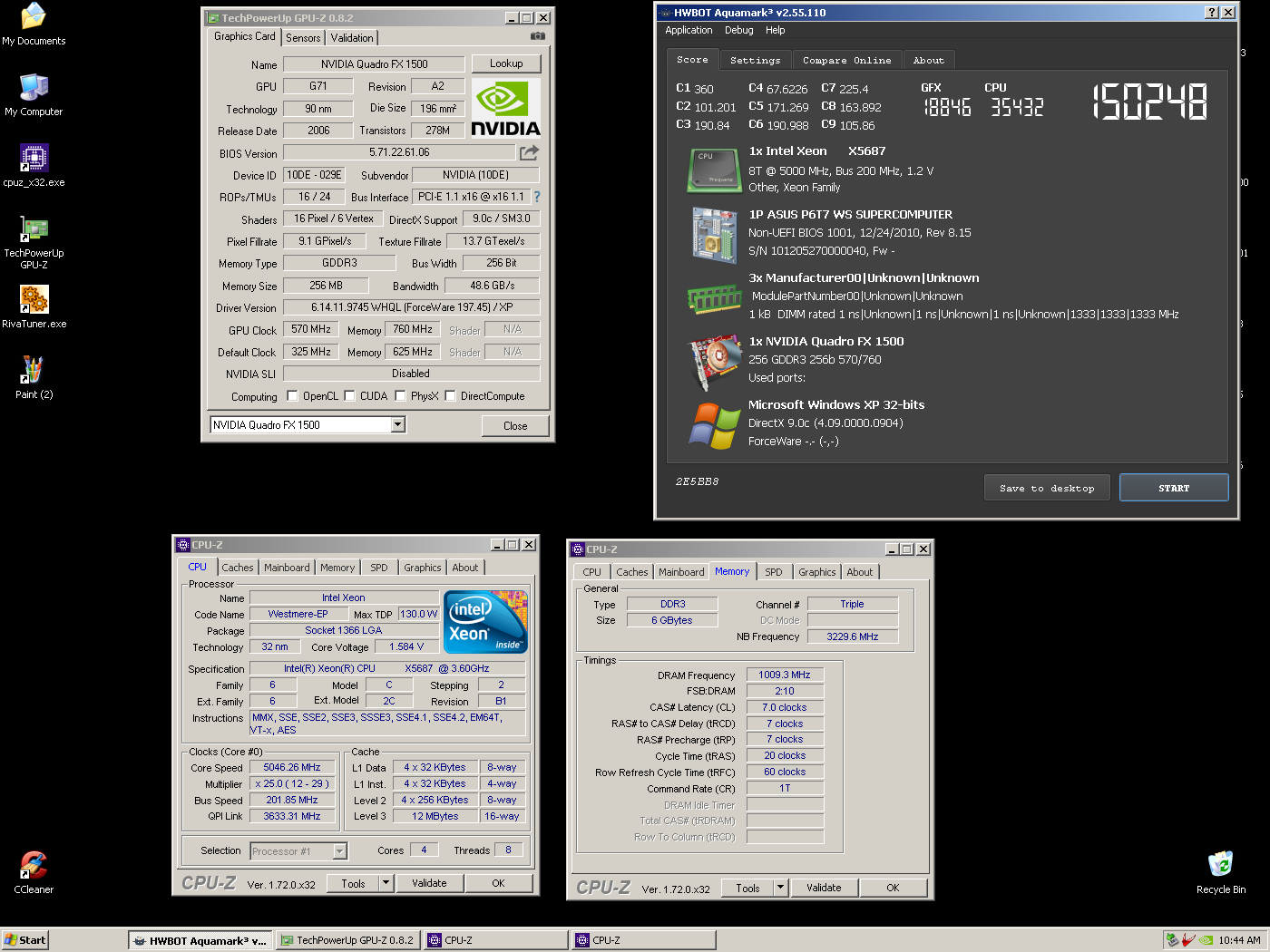Click START benchmark button in Aquamark
The width and height of the screenshot is (1270, 952).
(1174, 488)
